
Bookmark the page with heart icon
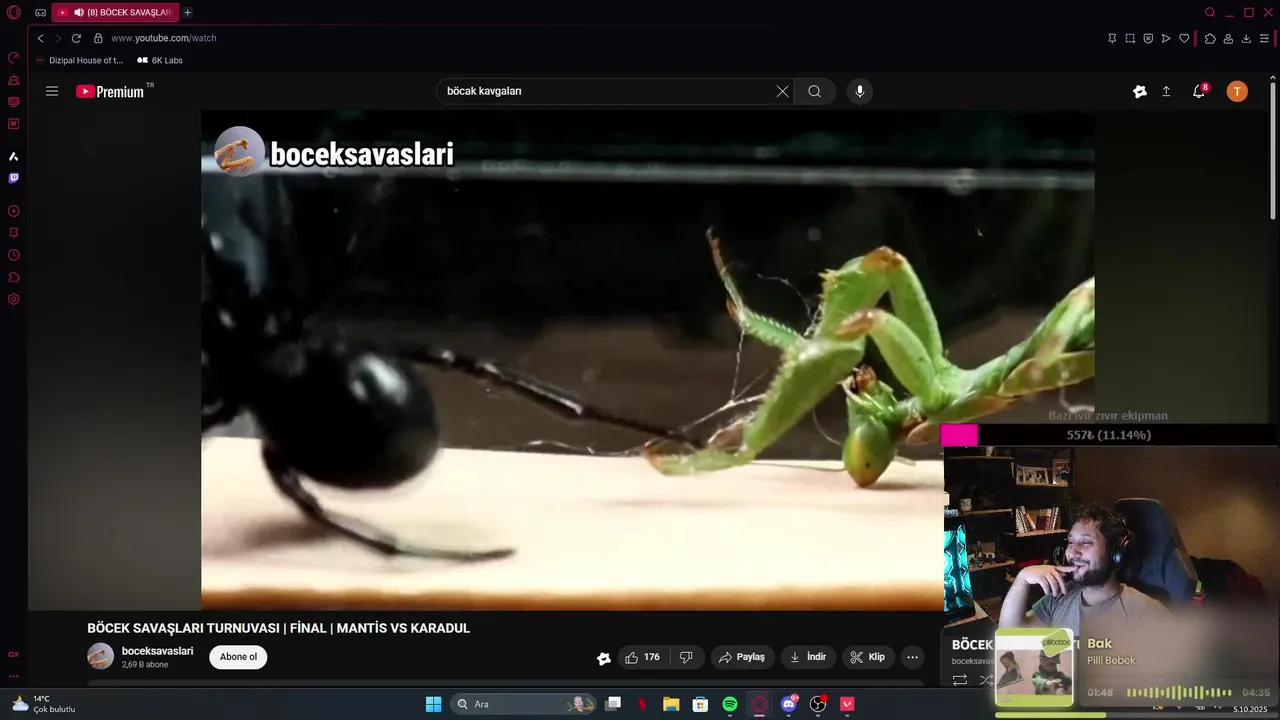(x=1184, y=38)
